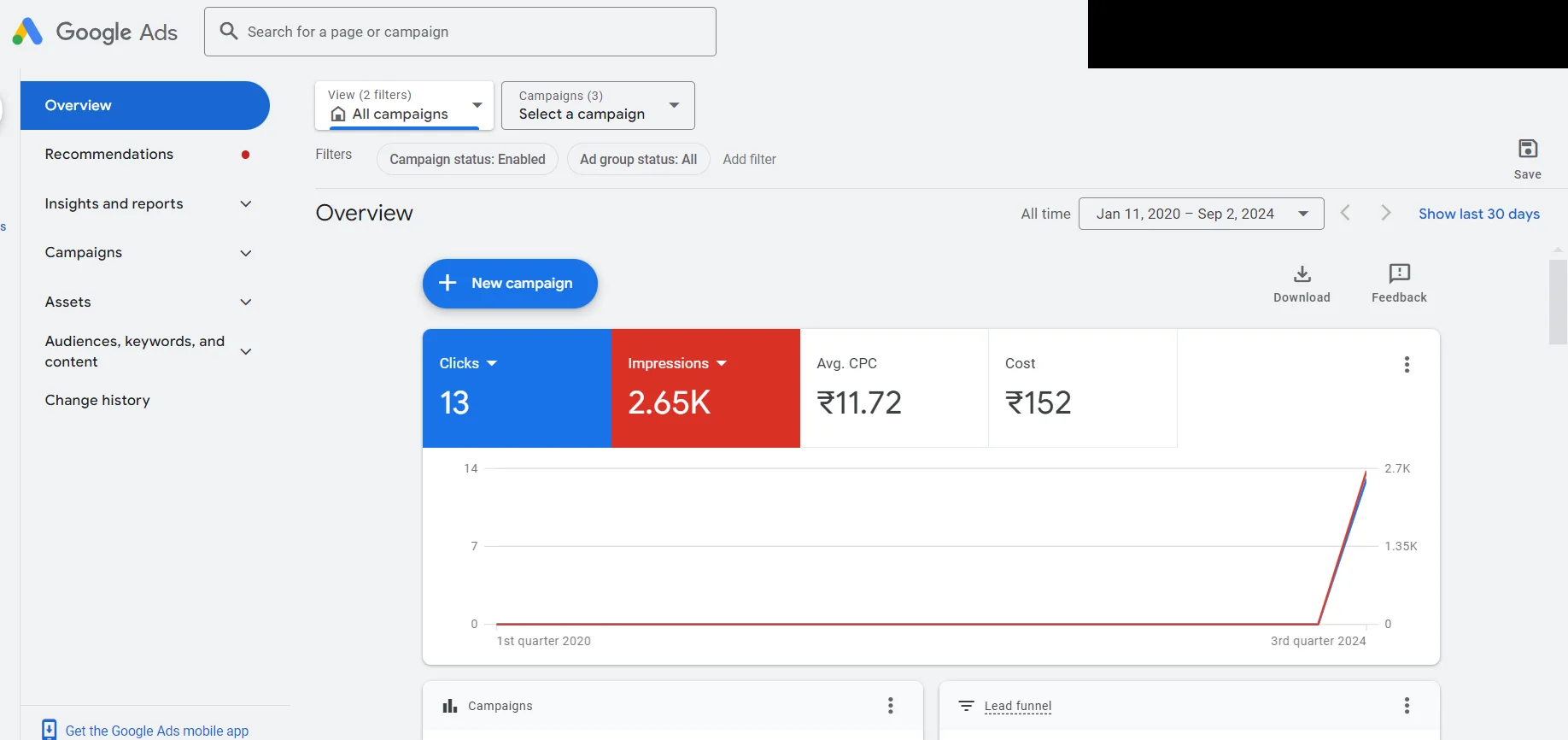The width and height of the screenshot is (1568, 740).
Task: Click the Campaigns card bar chart icon
Action: (450, 706)
